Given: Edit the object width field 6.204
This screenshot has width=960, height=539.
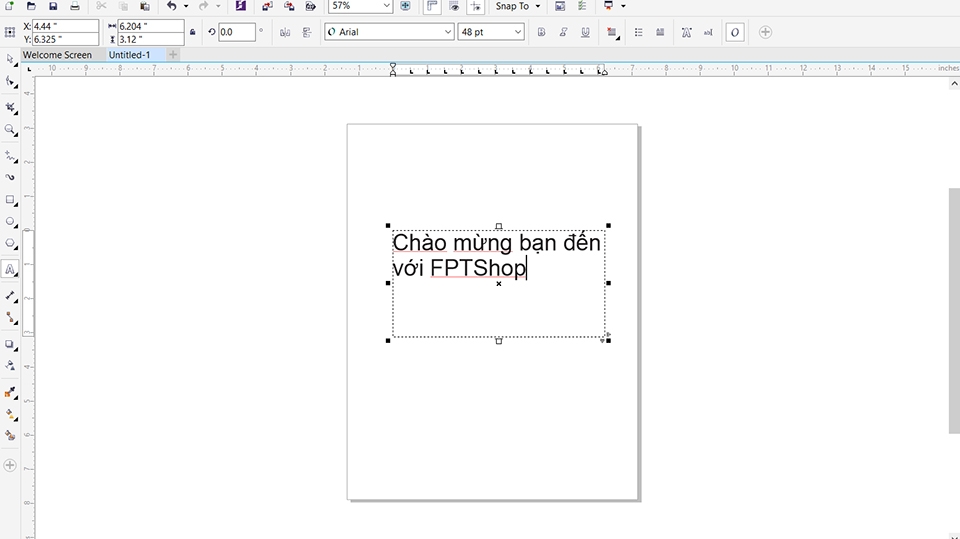Looking at the screenshot, I should point(151,26).
